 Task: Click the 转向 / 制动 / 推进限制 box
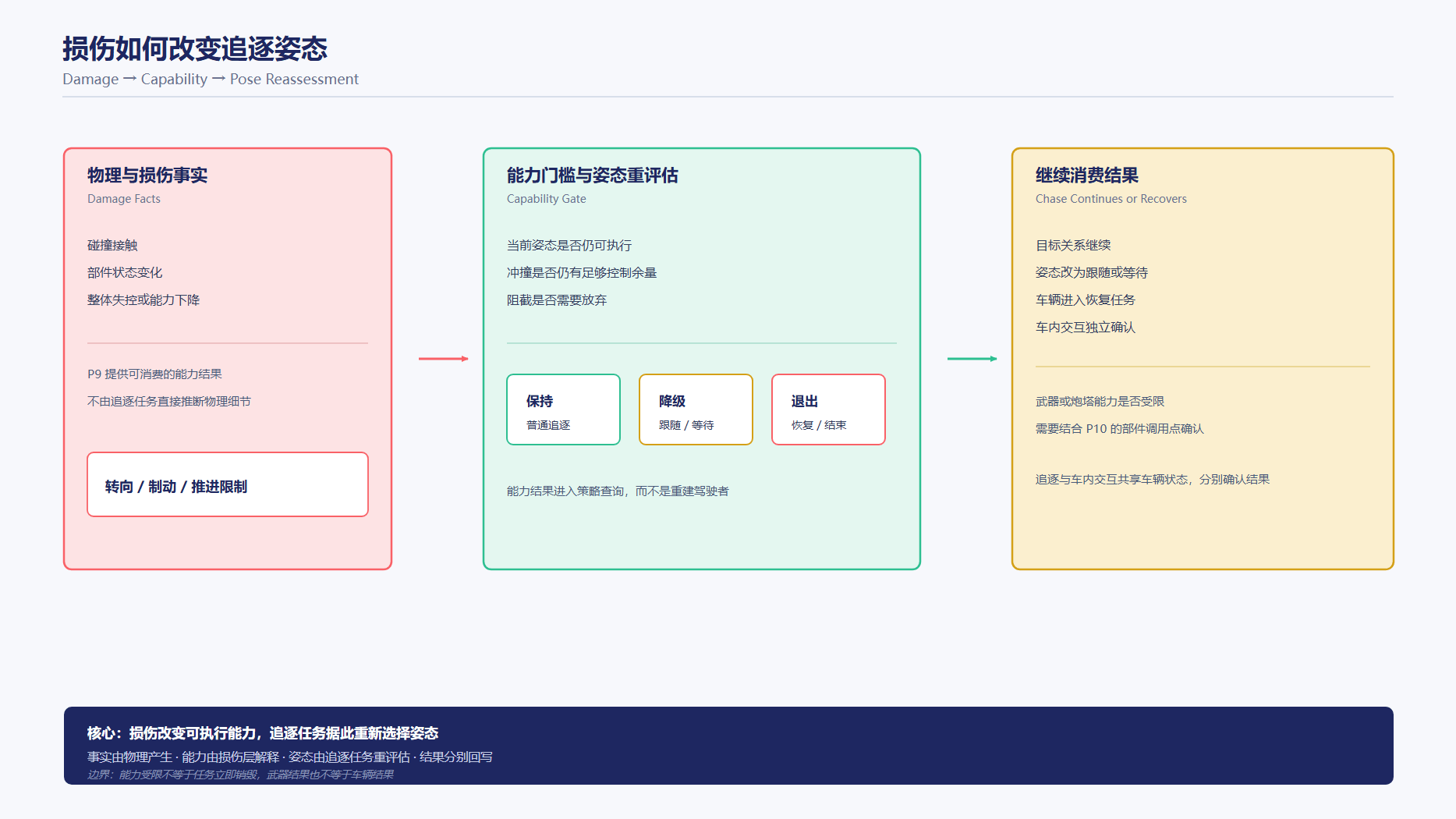click(x=228, y=484)
